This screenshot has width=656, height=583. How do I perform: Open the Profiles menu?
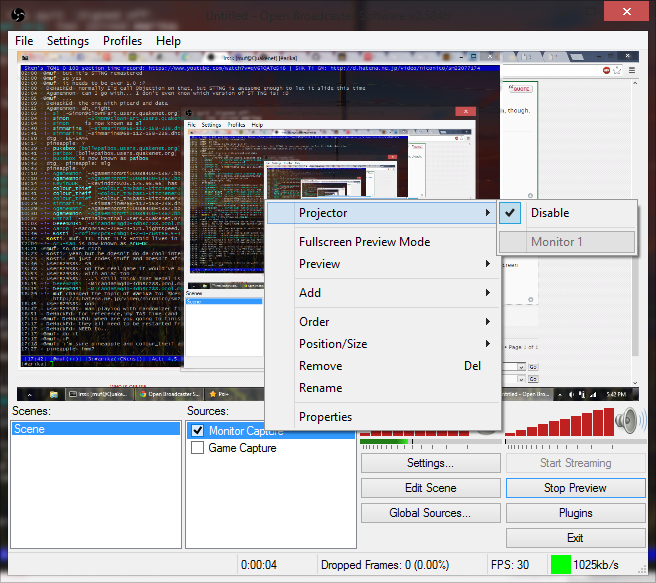122,41
